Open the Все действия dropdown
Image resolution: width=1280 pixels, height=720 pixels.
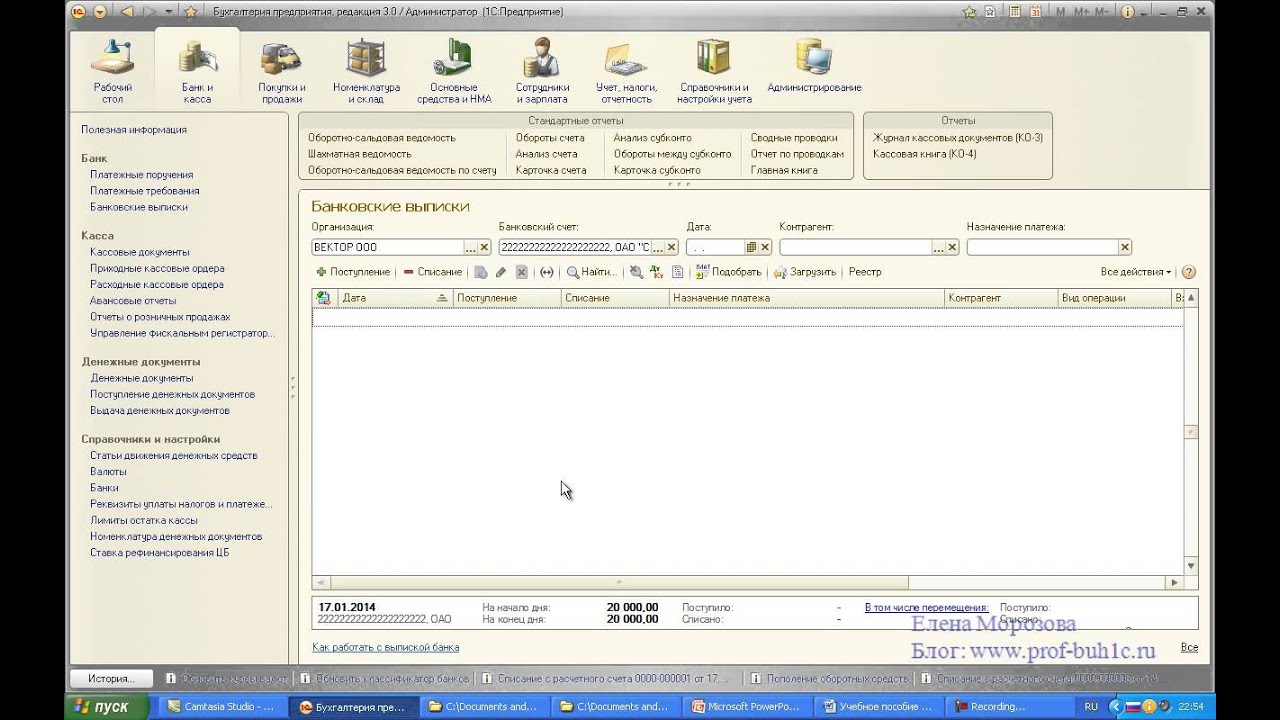point(1135,272)
